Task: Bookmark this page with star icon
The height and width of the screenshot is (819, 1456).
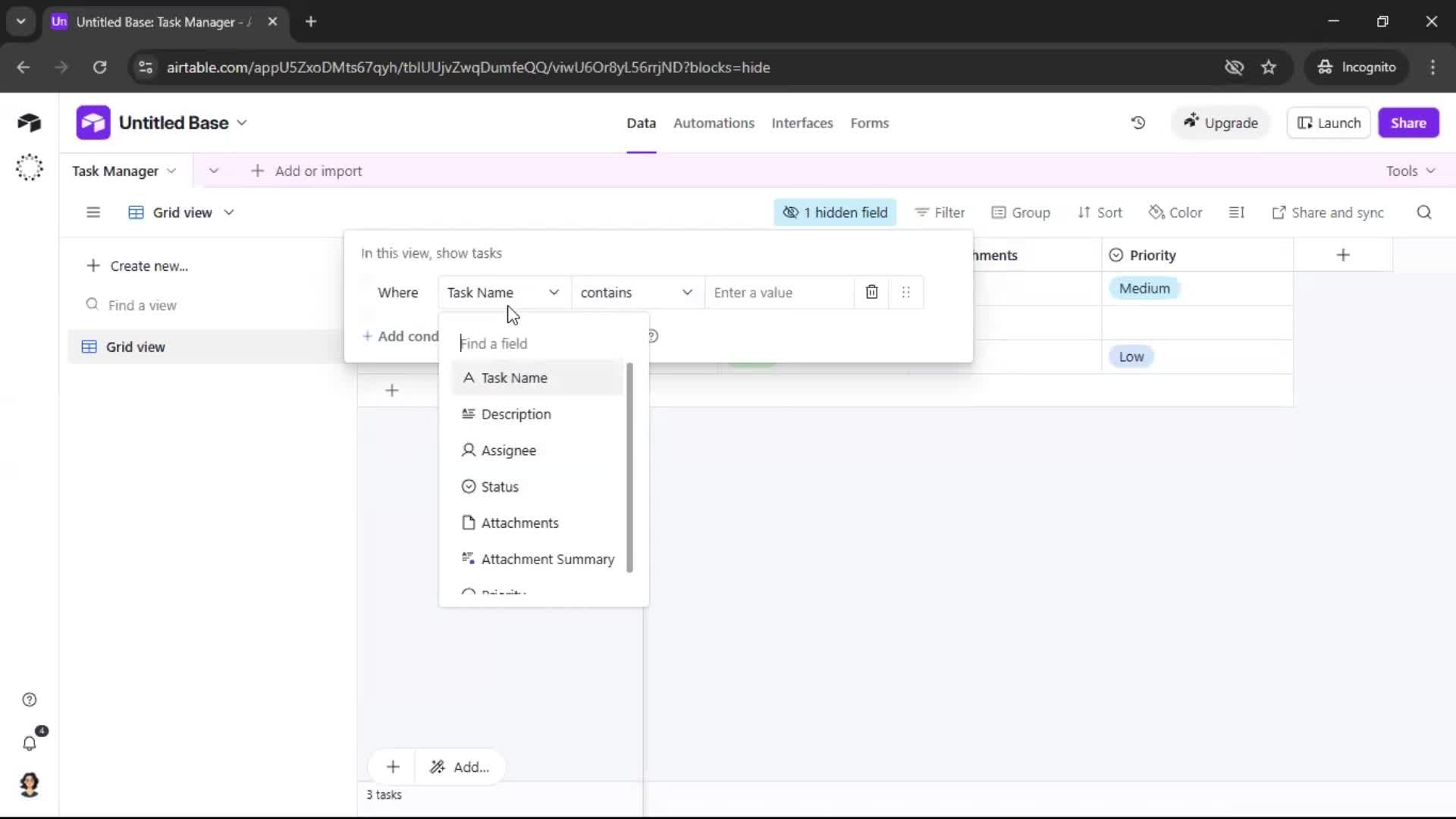Action: 1269,67
